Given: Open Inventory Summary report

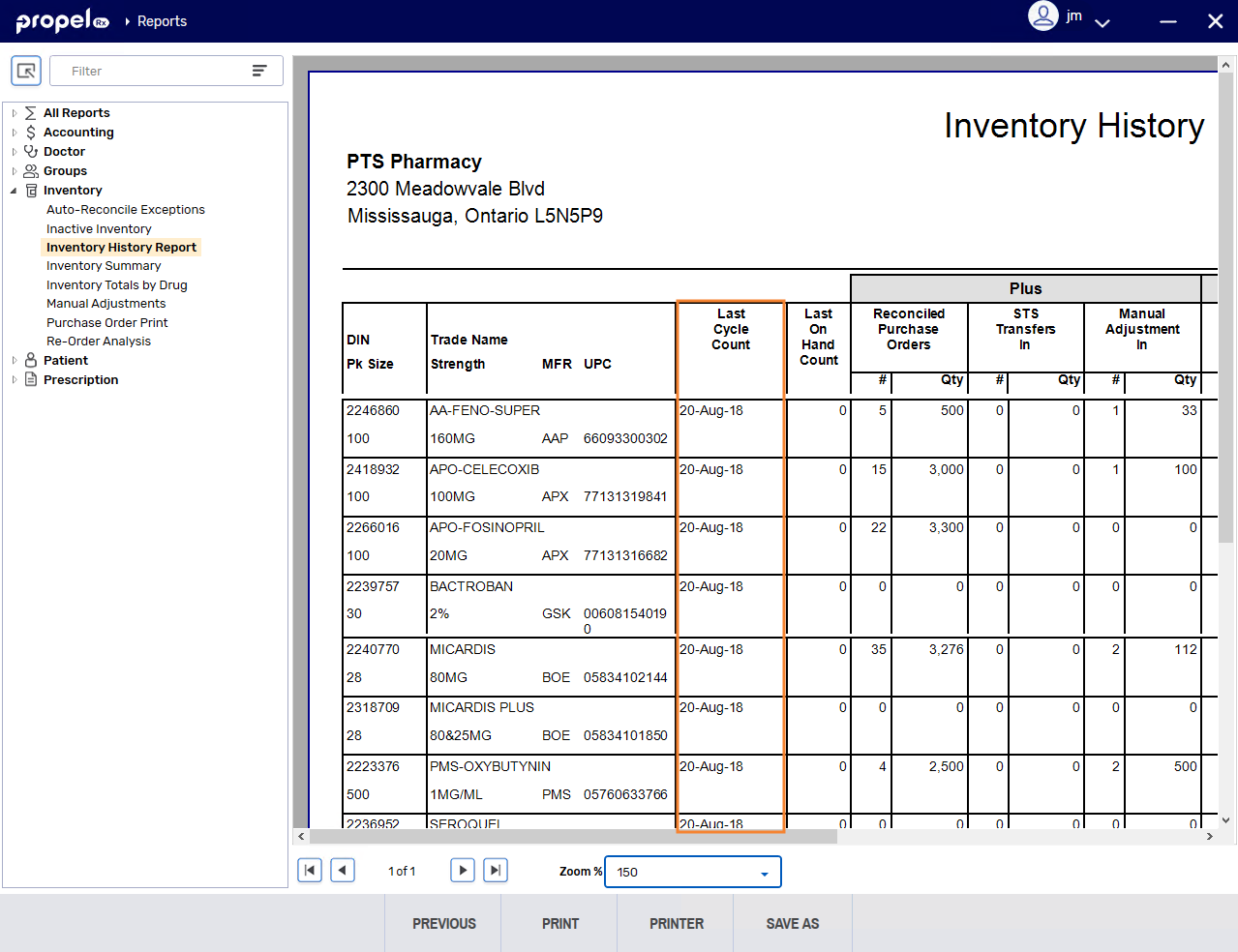Looking at the screenshot, I should point(104,266).
